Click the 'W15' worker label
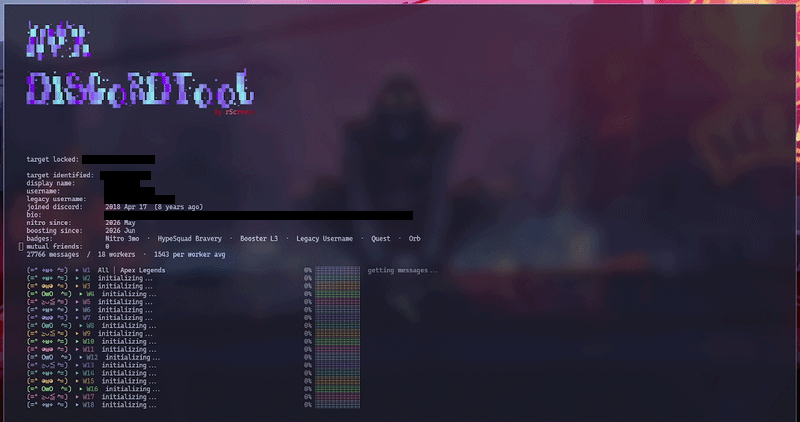Image resolution: width=800 pixels, height=422 pixels. (x=88, y=381)
